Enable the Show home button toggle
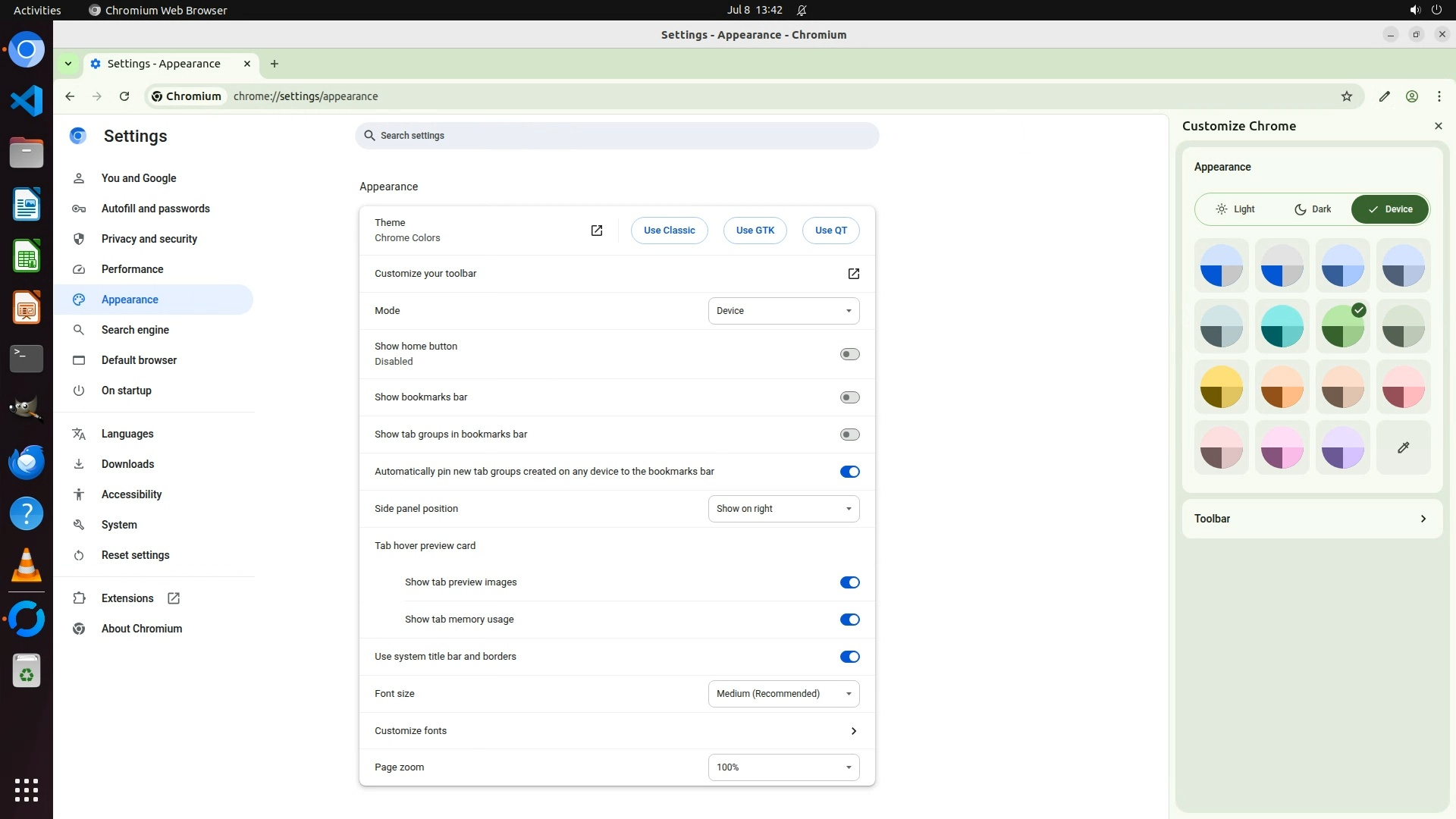Screen dimensions: 1456x819 [x=849, y=354]
